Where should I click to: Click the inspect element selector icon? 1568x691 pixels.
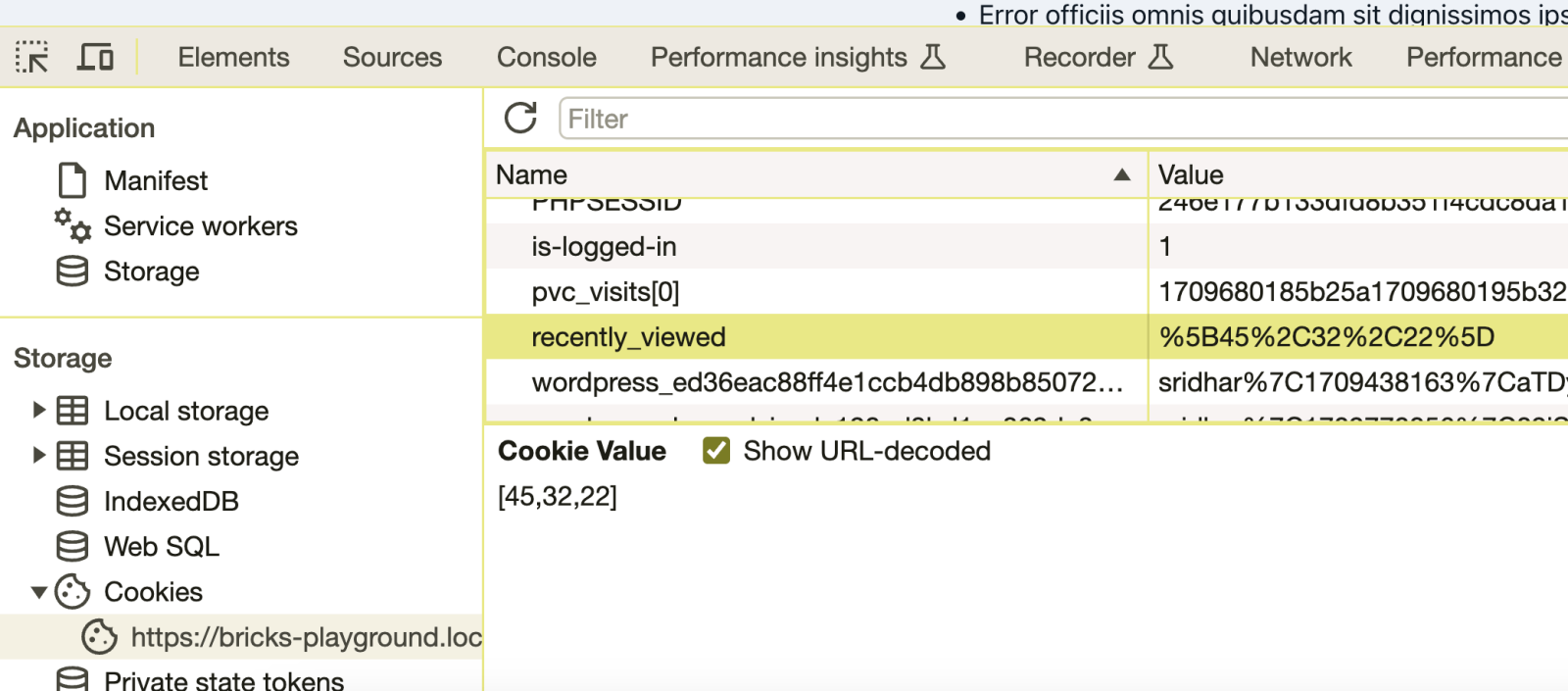(x=32, y=57)
